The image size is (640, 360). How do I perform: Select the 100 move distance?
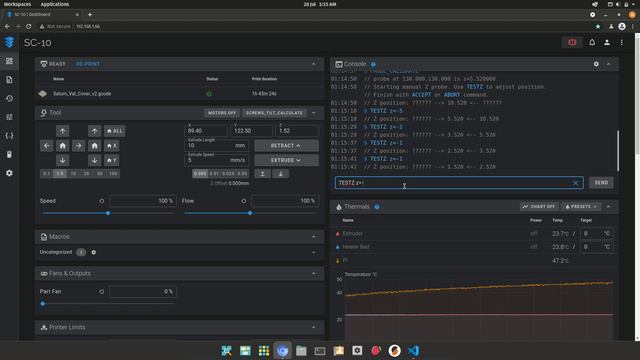coord(113,173)
